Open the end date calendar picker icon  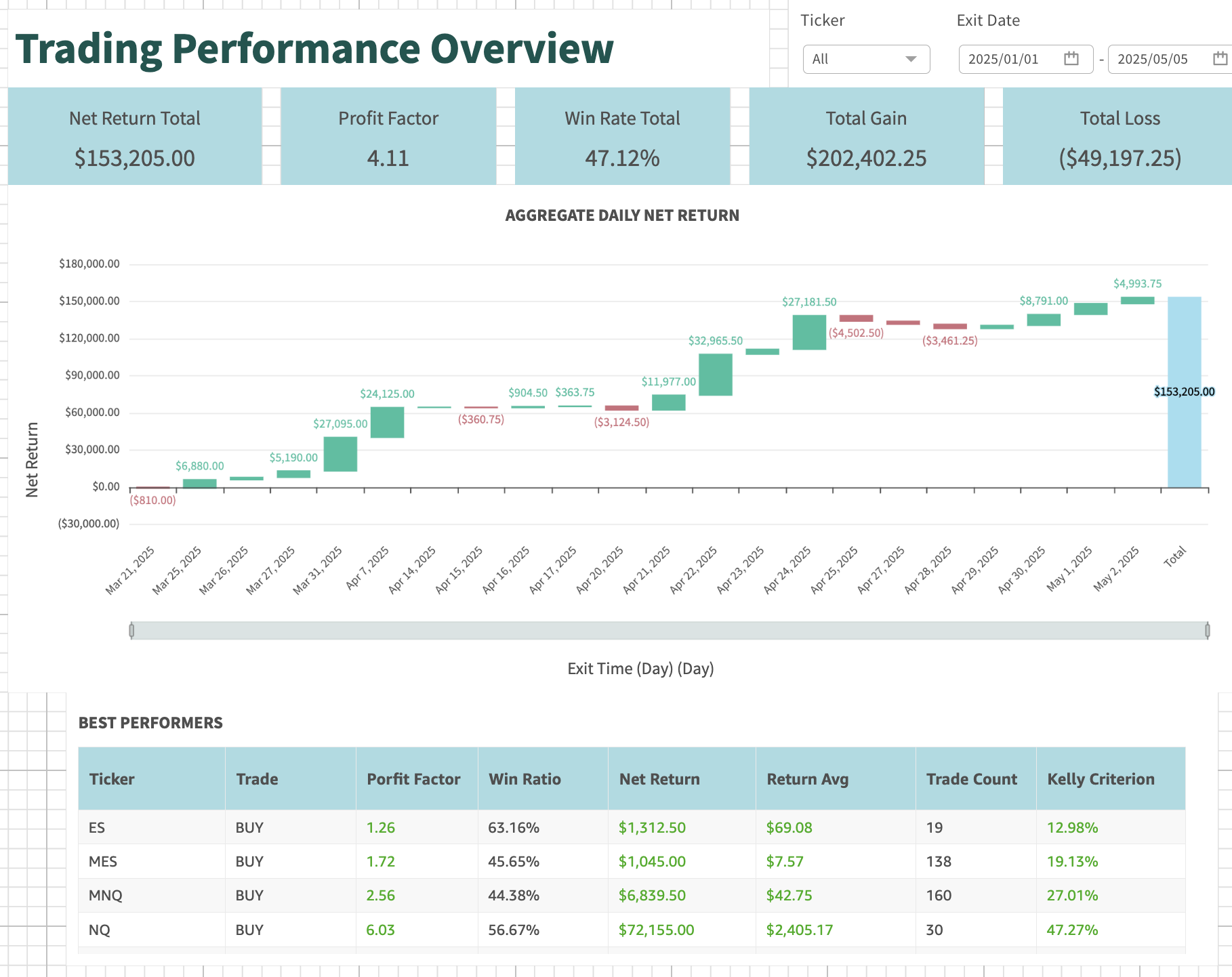click(x=1220, y=59)
